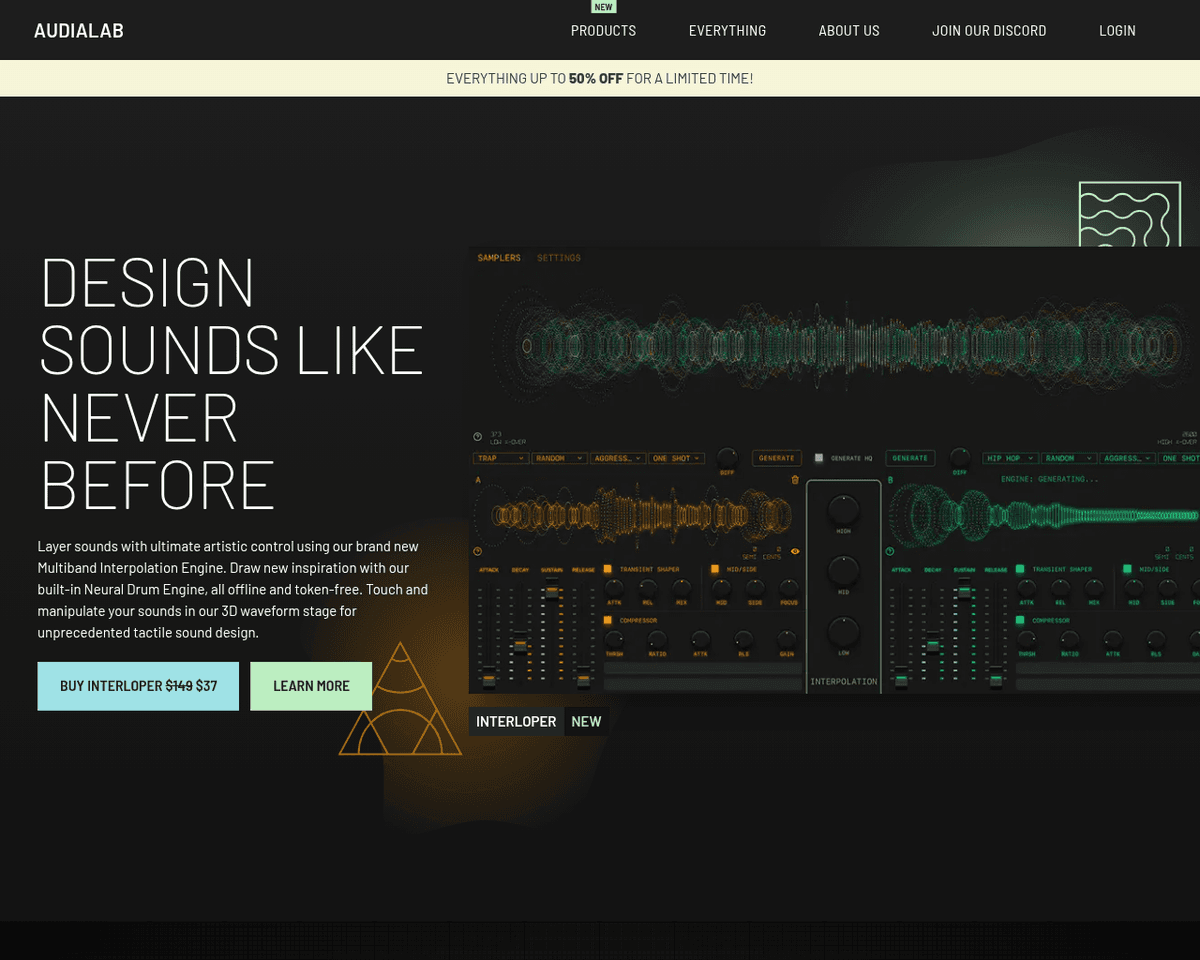
Task: Switch to the Settings tab in plugin
Action: pyautogui.click(x=558, y=258)
